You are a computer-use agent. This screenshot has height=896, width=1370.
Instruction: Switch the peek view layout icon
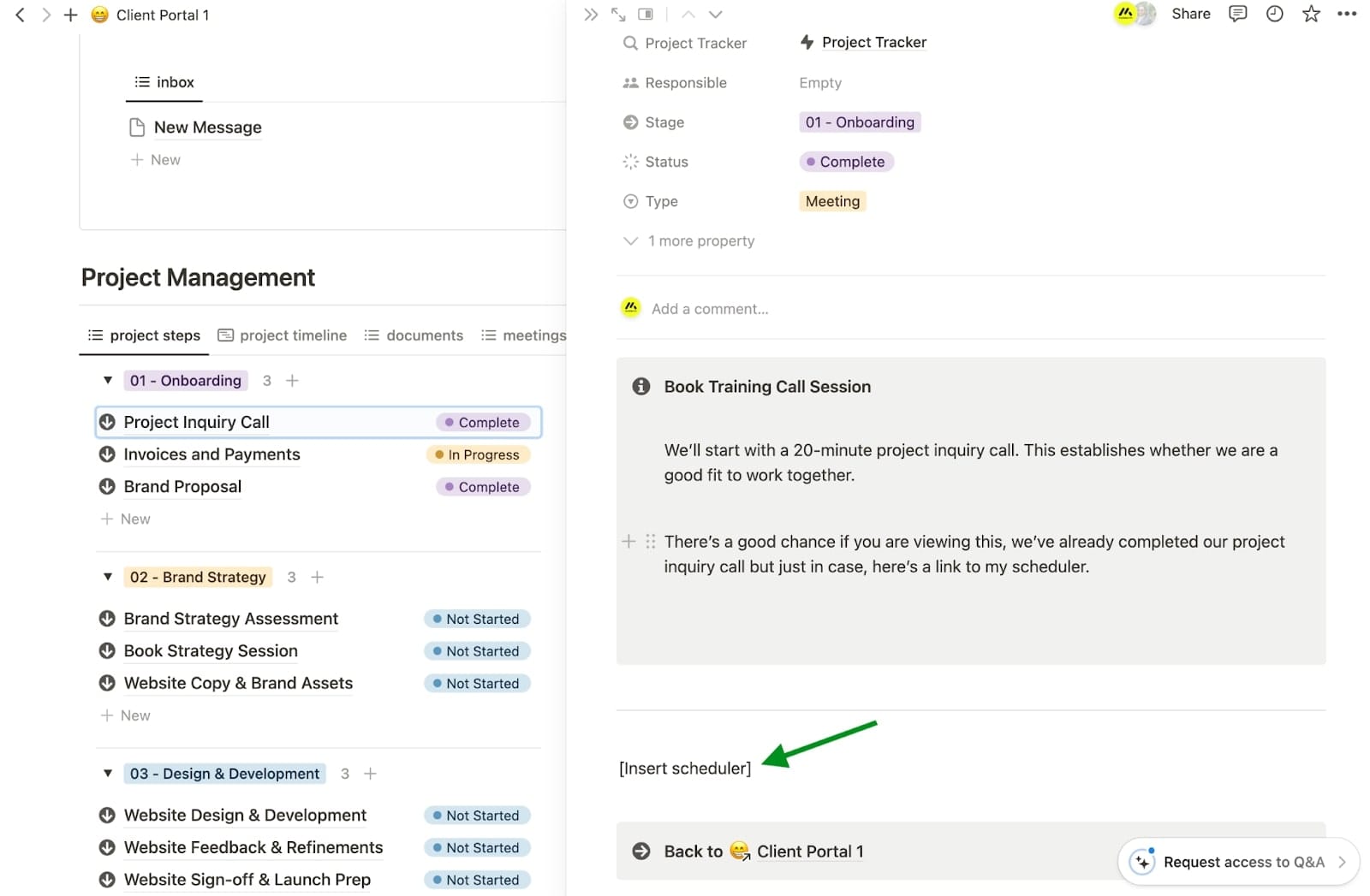click(x=646, y=15)
